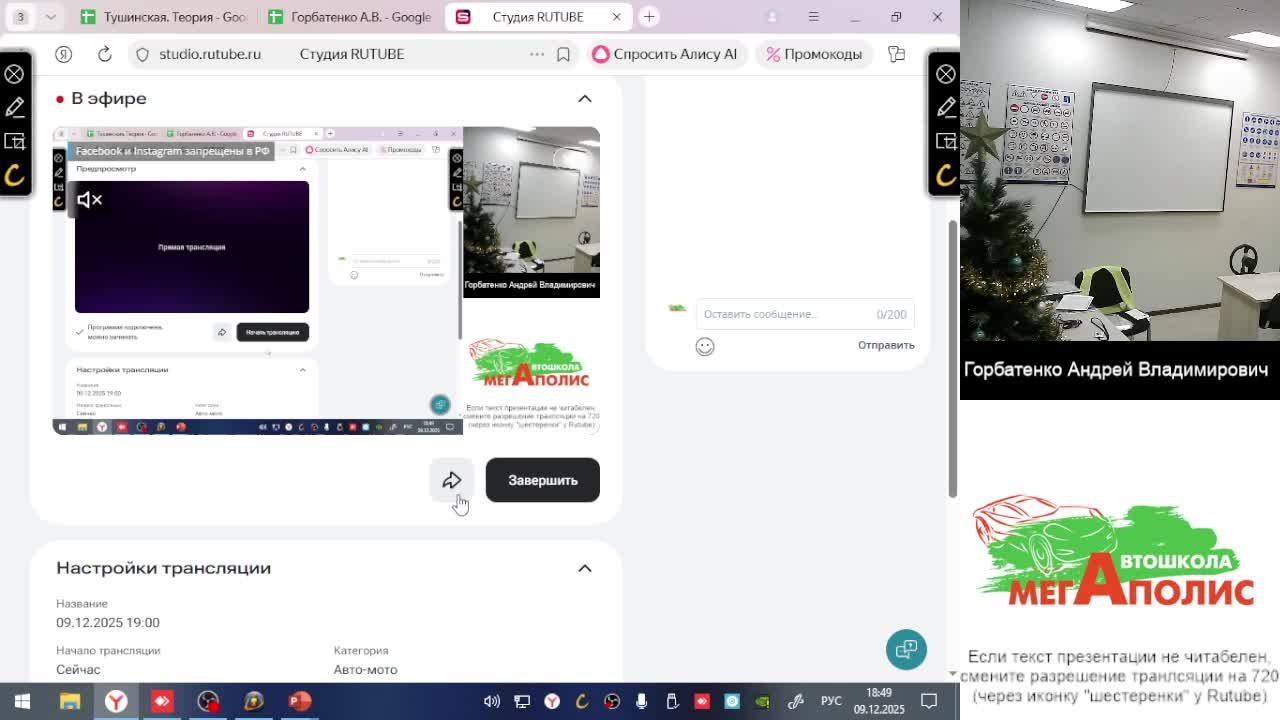Click the category value Авто-мото
Screen dimensions: 1280x720
(365, 669)
